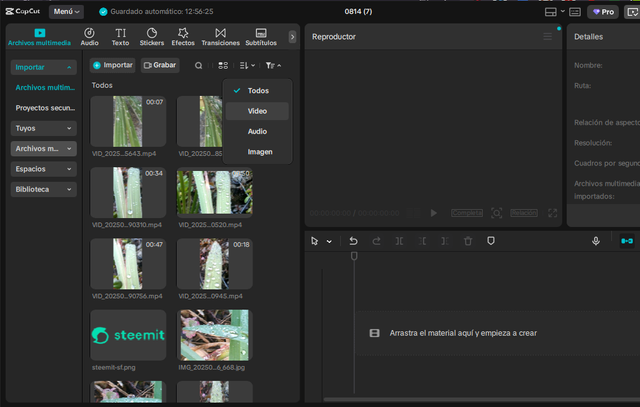Toggle the grid view icon
The image size is (640, 407).
point(223,65)
